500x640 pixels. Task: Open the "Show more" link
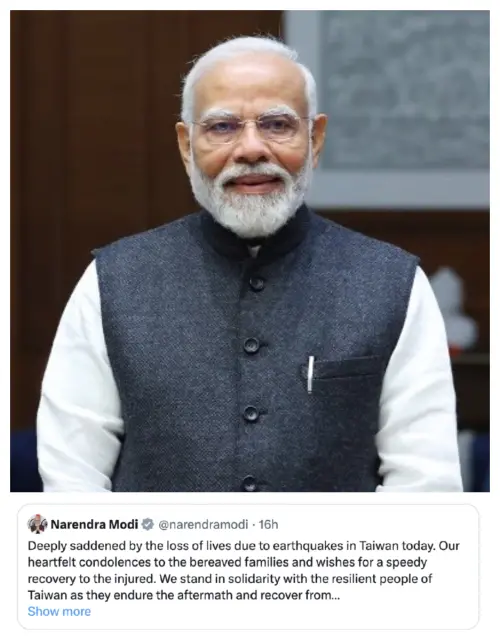(x=59, y=611)
